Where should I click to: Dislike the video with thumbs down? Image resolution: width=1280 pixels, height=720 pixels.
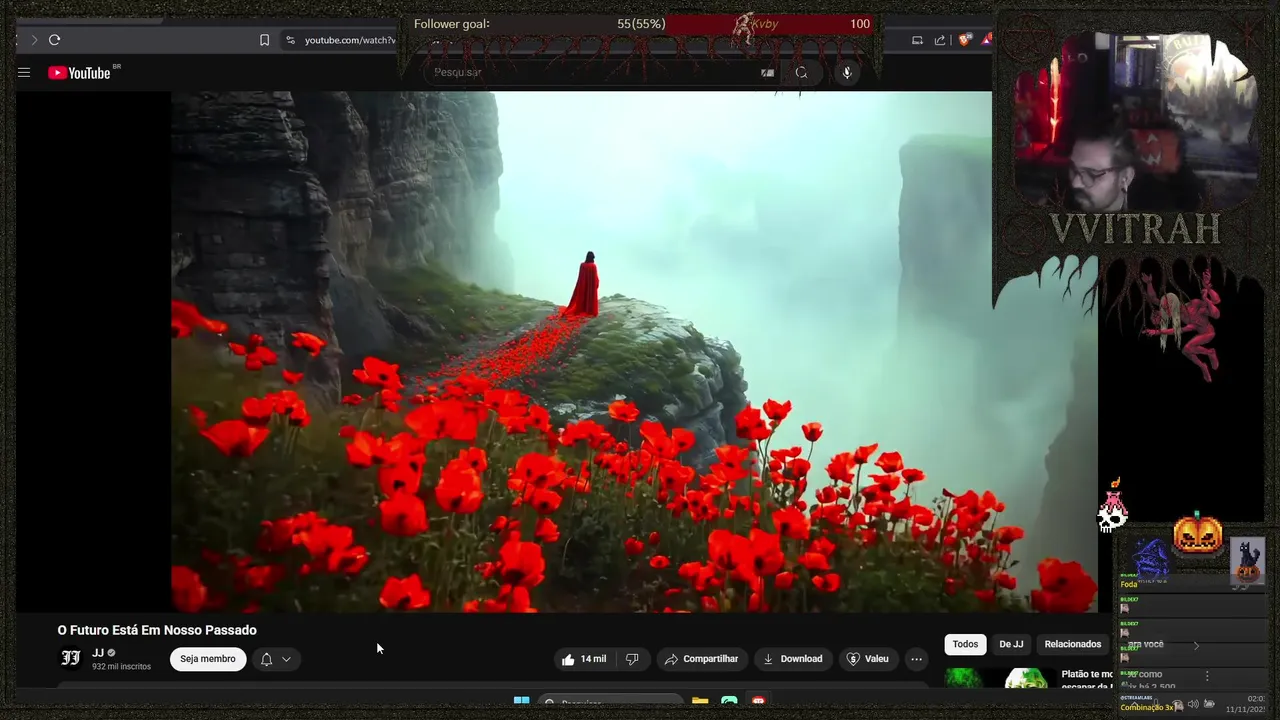(x=632, y=659)
